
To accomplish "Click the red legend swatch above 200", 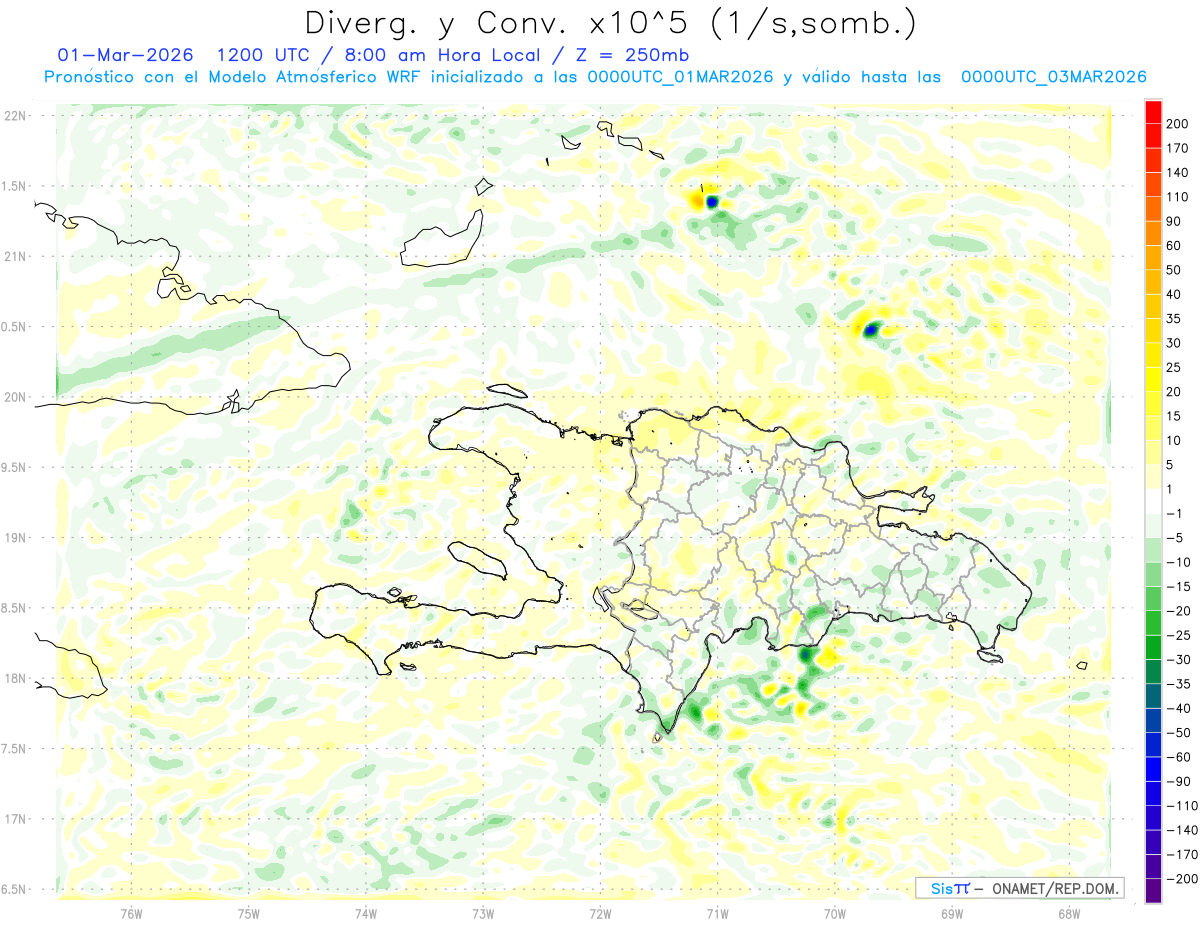I will (1153, 111).
